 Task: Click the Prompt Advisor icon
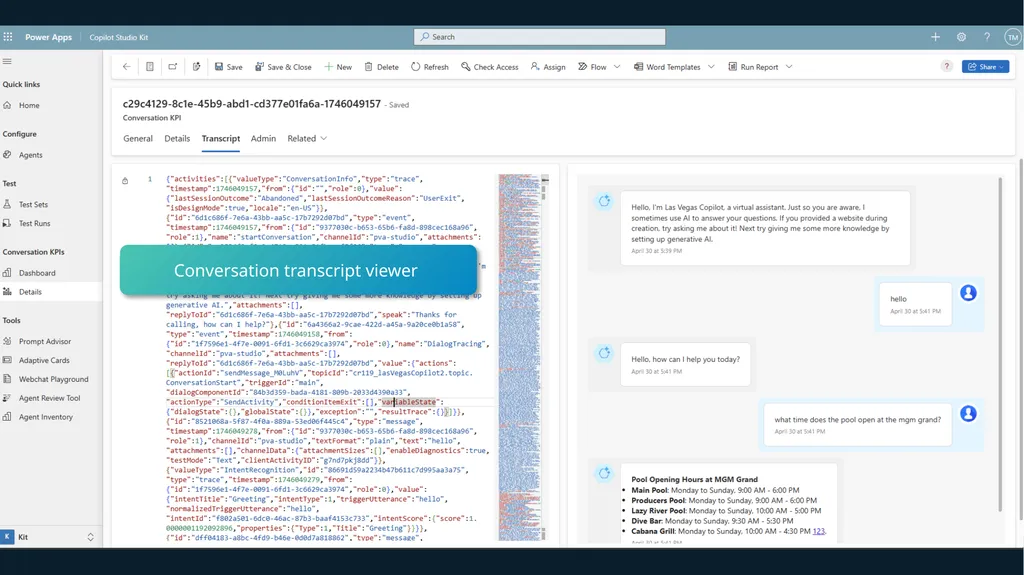(x=7, y=342)
